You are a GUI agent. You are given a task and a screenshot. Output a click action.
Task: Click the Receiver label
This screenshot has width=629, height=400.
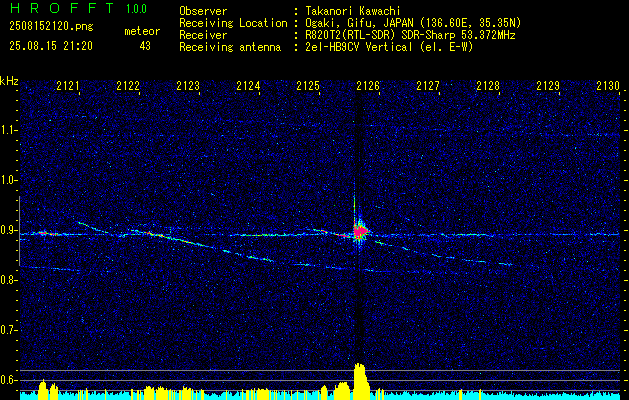click(x=203, y=35)
